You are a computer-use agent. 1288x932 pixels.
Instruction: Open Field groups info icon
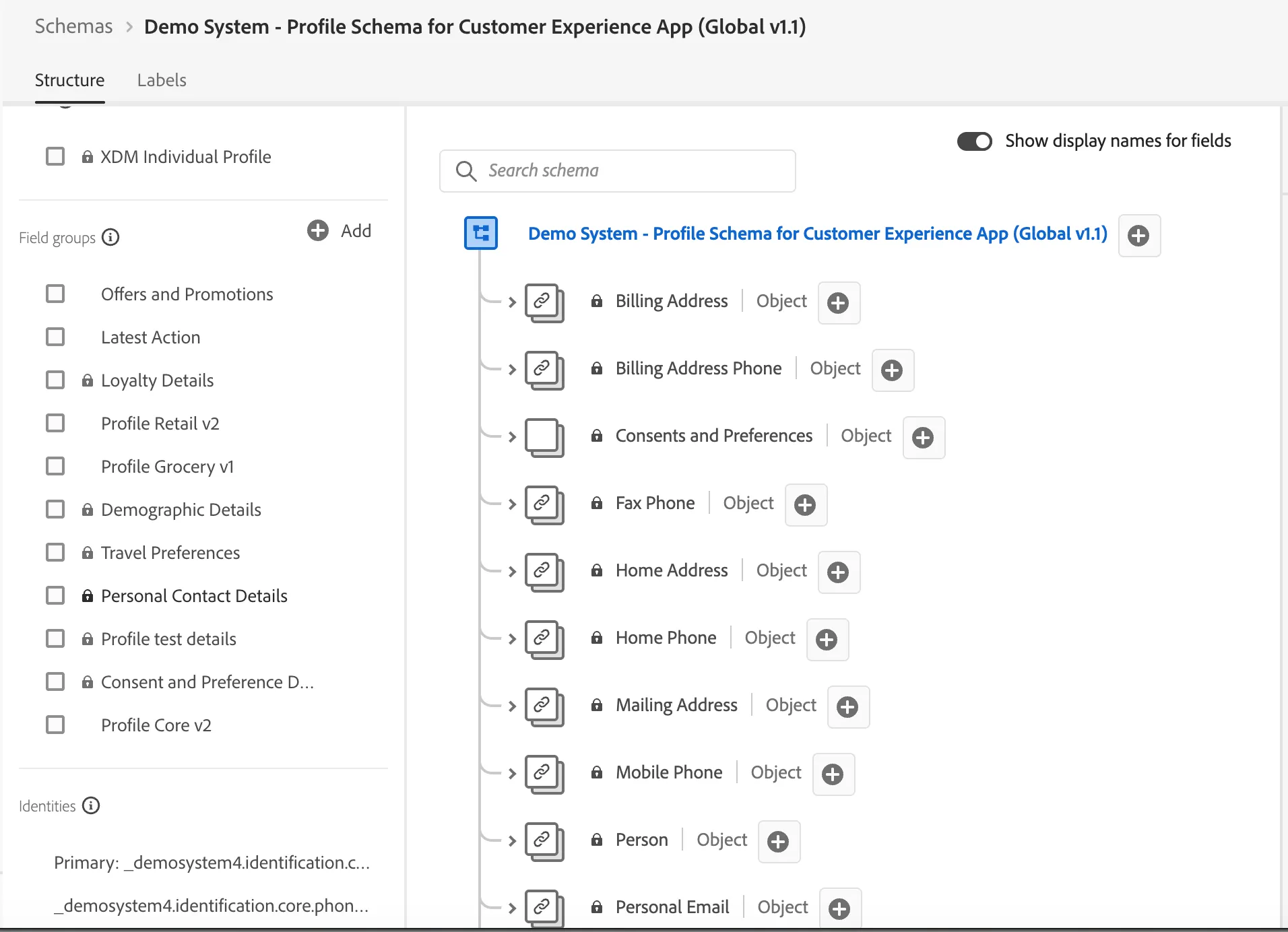(x=110, y=237)
